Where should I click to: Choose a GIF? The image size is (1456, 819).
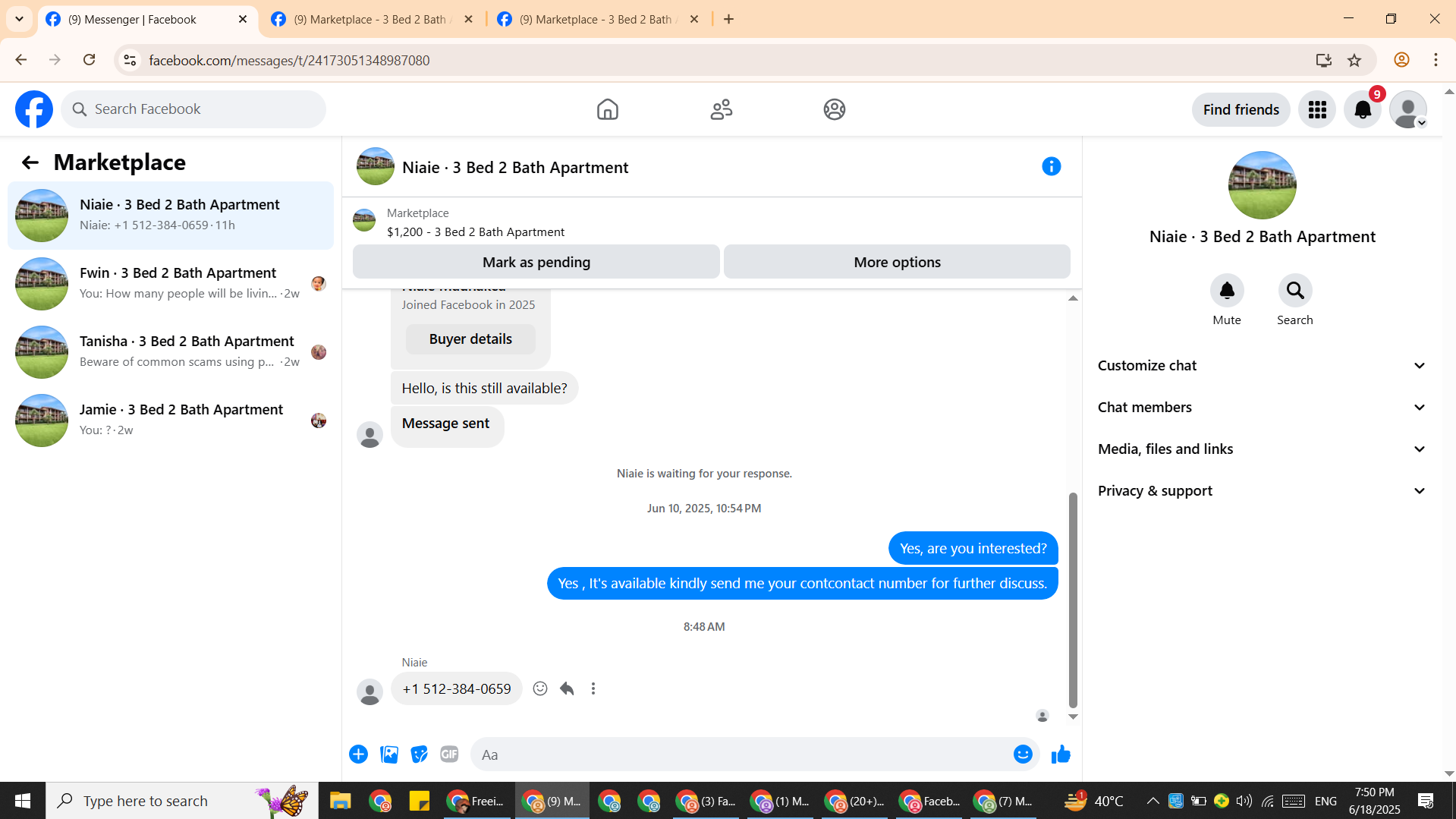pos(449,754)
